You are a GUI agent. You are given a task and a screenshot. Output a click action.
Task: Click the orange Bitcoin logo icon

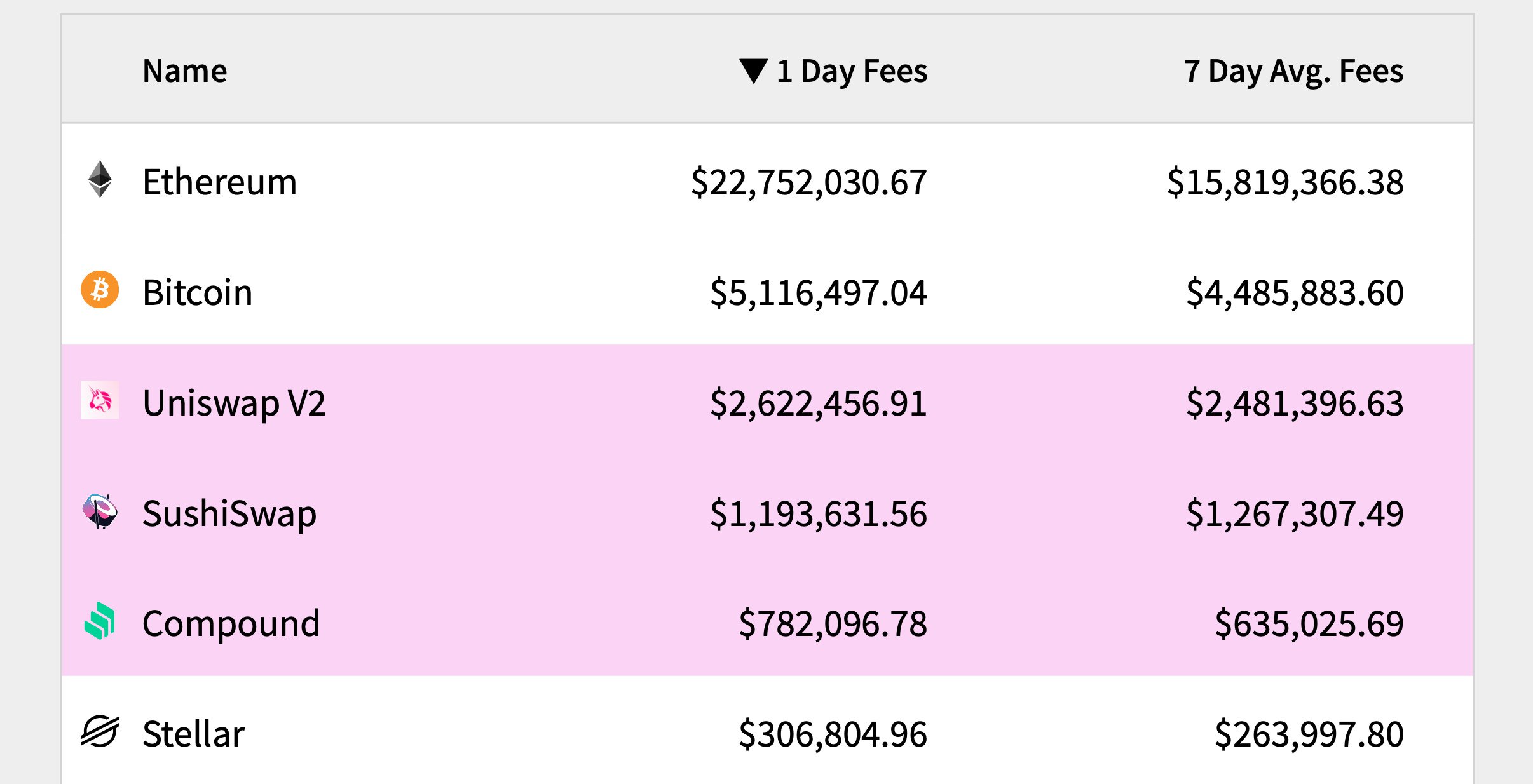tap(100, 290)
